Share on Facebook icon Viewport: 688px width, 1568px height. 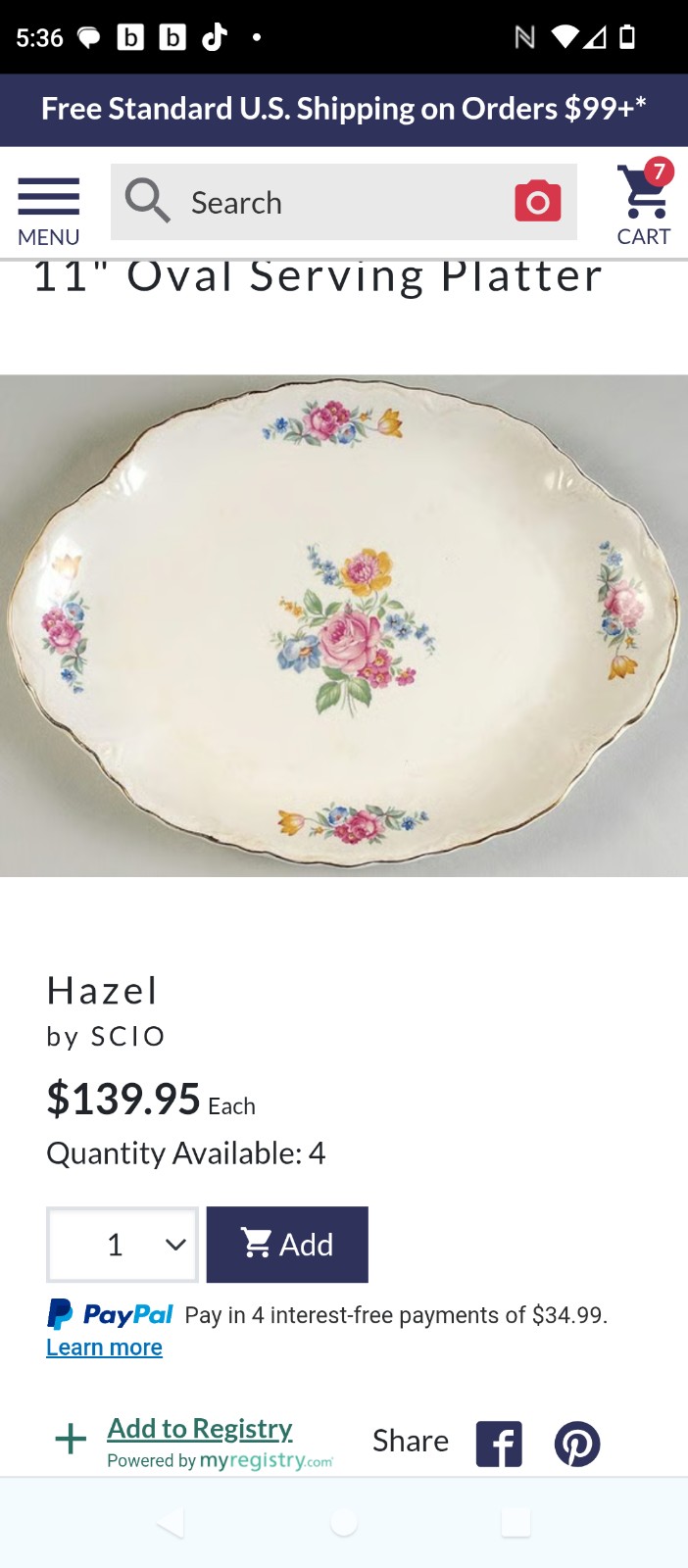click(499, 1444)
